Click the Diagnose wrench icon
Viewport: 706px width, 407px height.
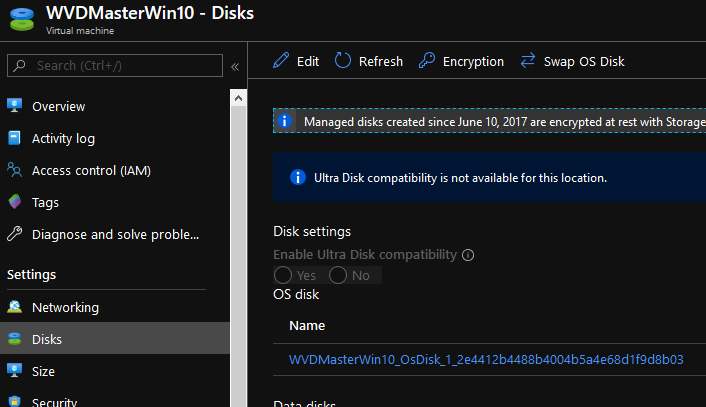[14, 234]
